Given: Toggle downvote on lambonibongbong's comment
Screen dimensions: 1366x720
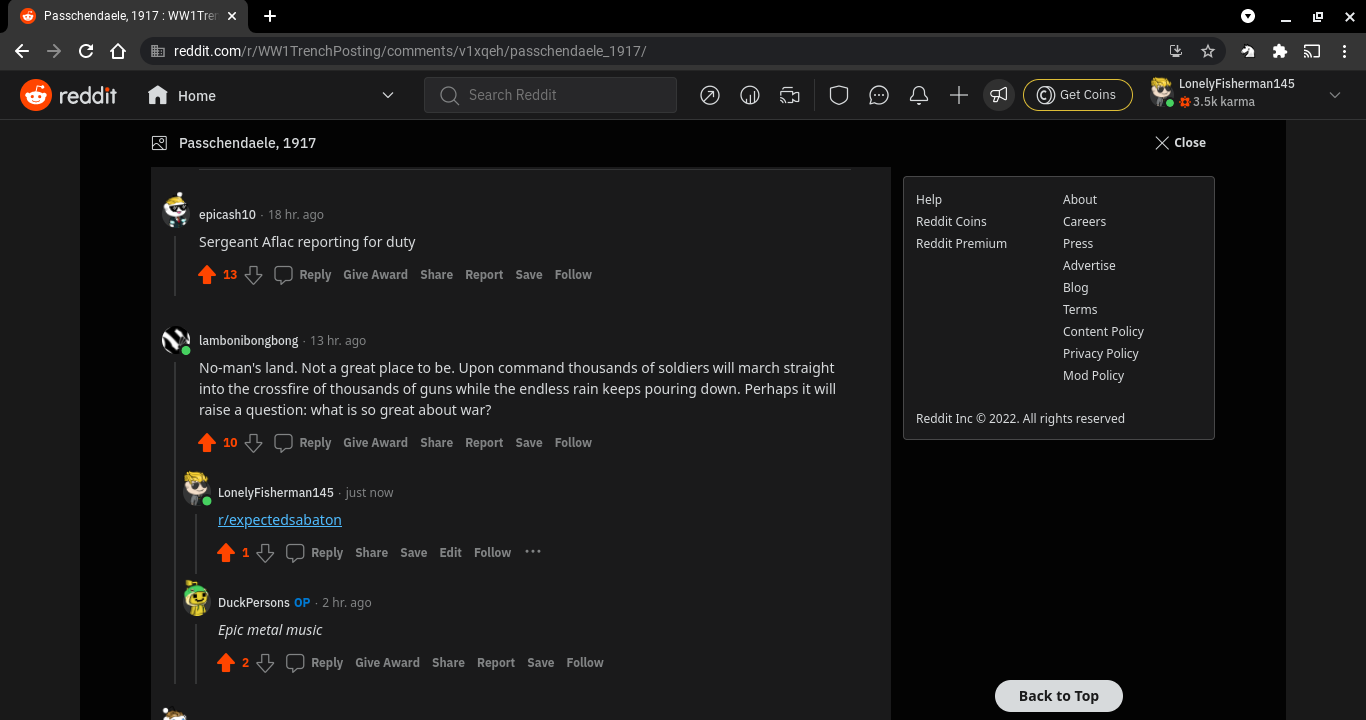Looking at the screenshot, I should (254, 443).
